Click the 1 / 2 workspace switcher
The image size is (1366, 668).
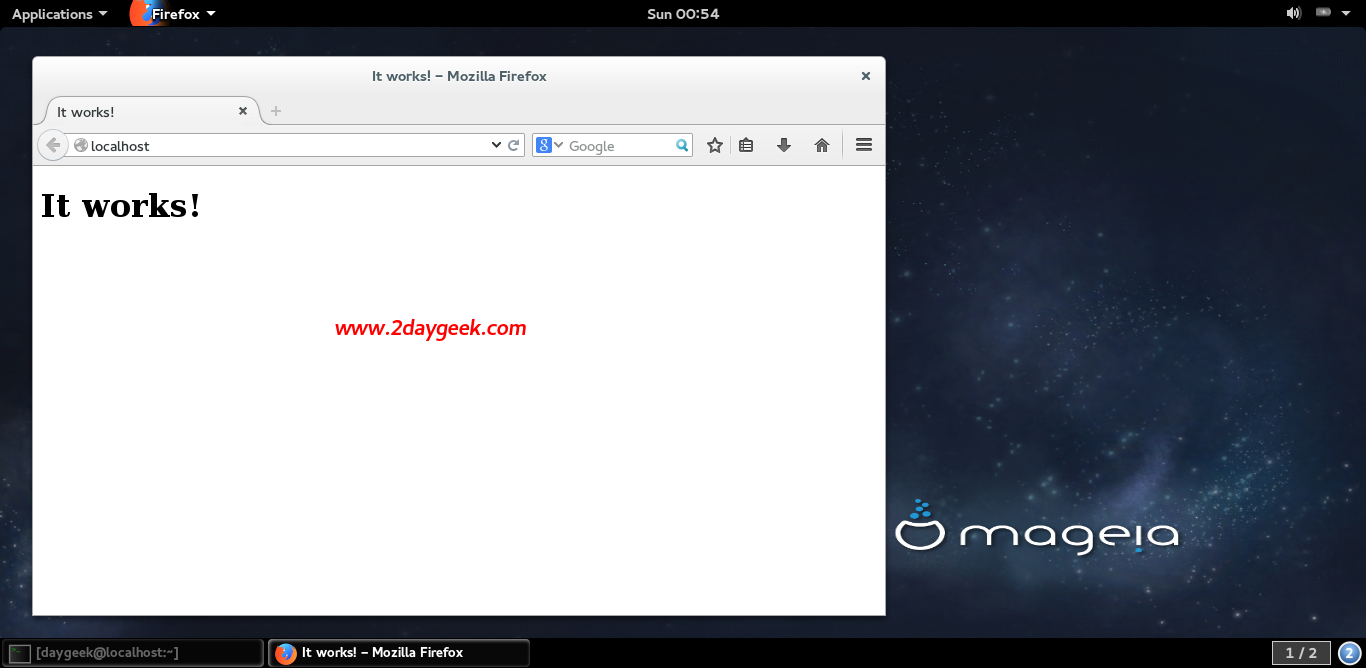tap(1301, 653)
